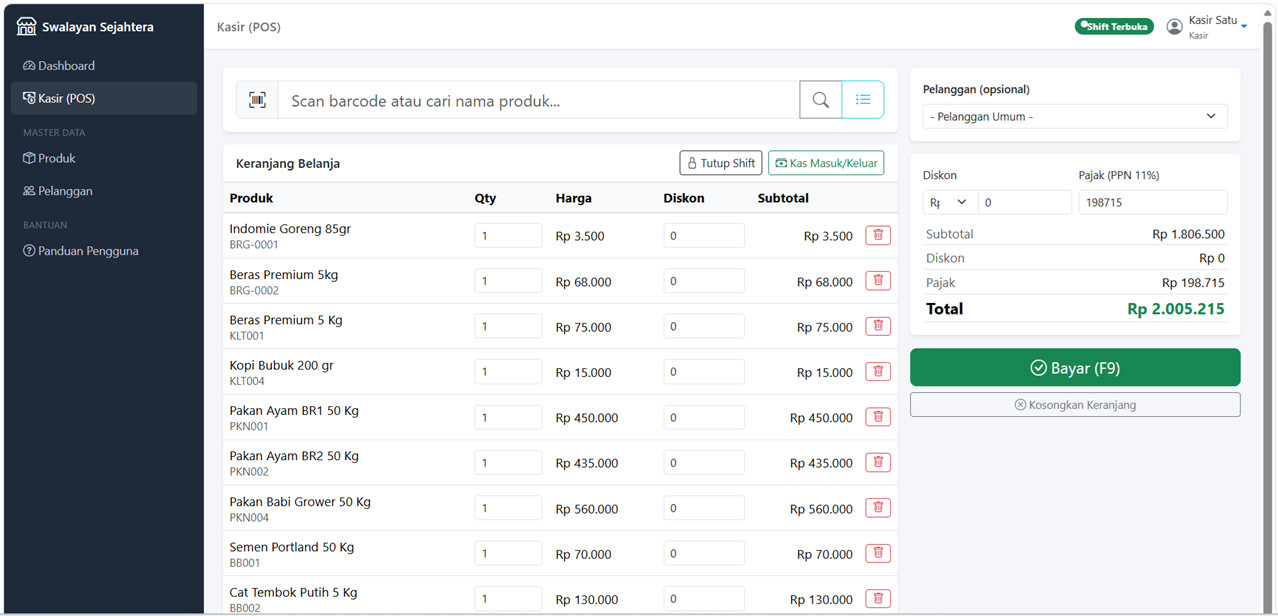
Task: Open the Kasir Satu user menu arrow
Action: [x=1244, y=27]
